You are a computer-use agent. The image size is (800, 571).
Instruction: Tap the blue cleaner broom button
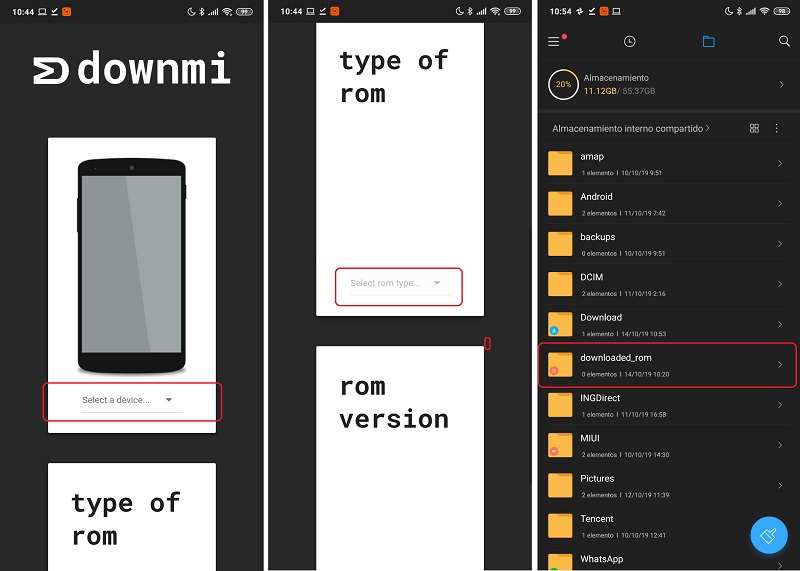pos(769,535)
